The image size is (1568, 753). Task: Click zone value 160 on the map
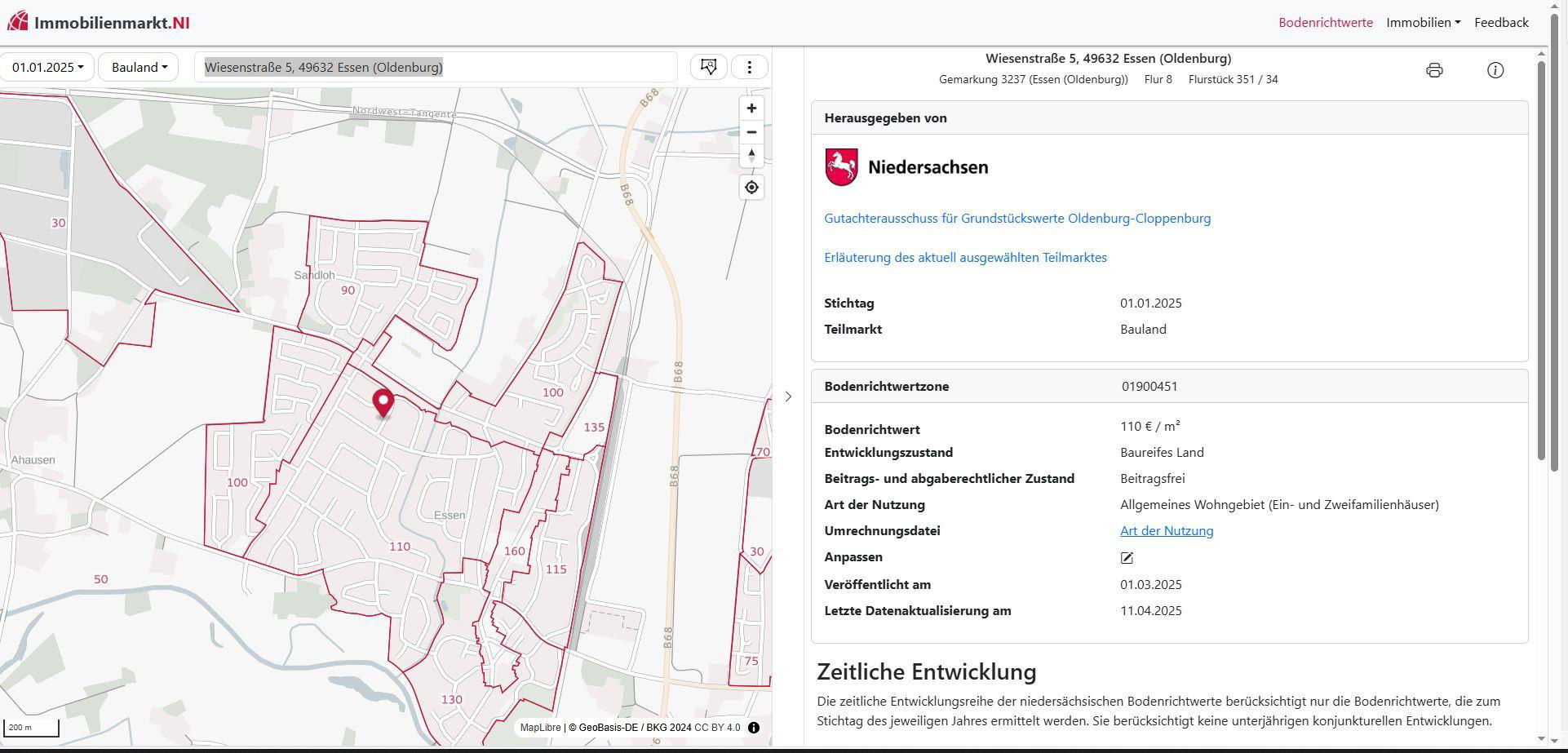click(514, 551)
